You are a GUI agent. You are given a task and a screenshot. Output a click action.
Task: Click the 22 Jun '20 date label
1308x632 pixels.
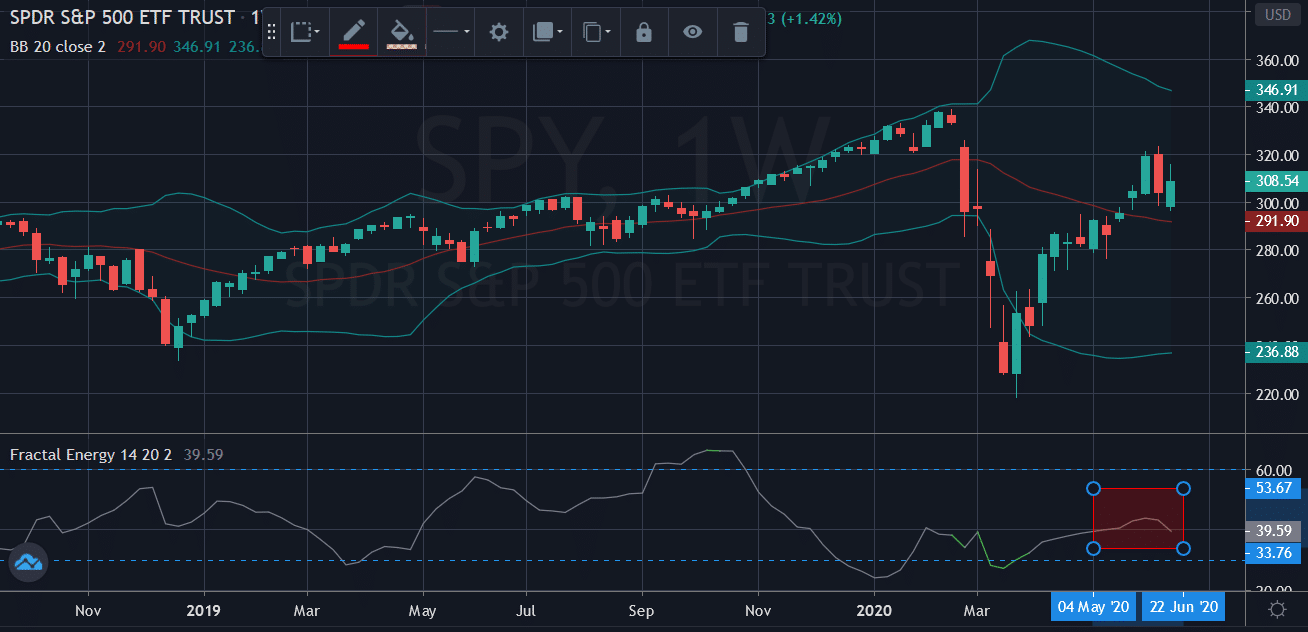click(1184, 606)
